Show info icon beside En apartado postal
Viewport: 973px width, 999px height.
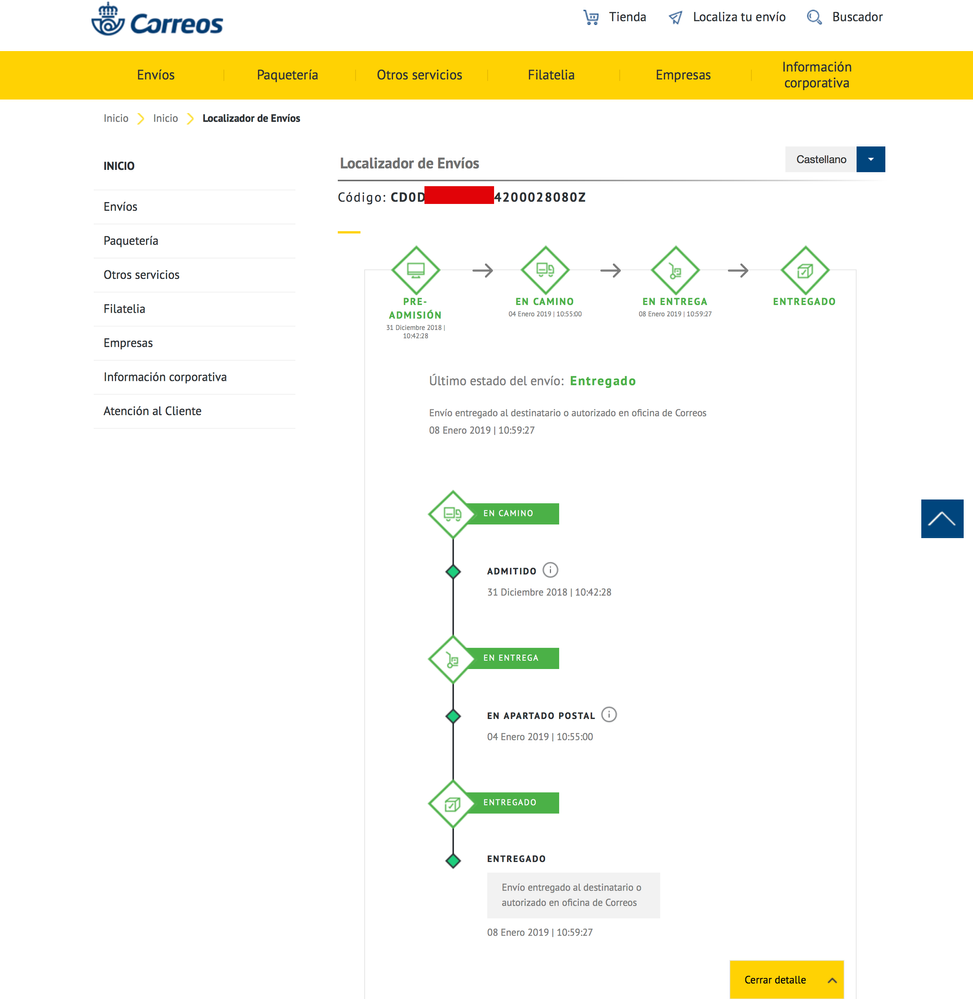click(x=609, y=715)
